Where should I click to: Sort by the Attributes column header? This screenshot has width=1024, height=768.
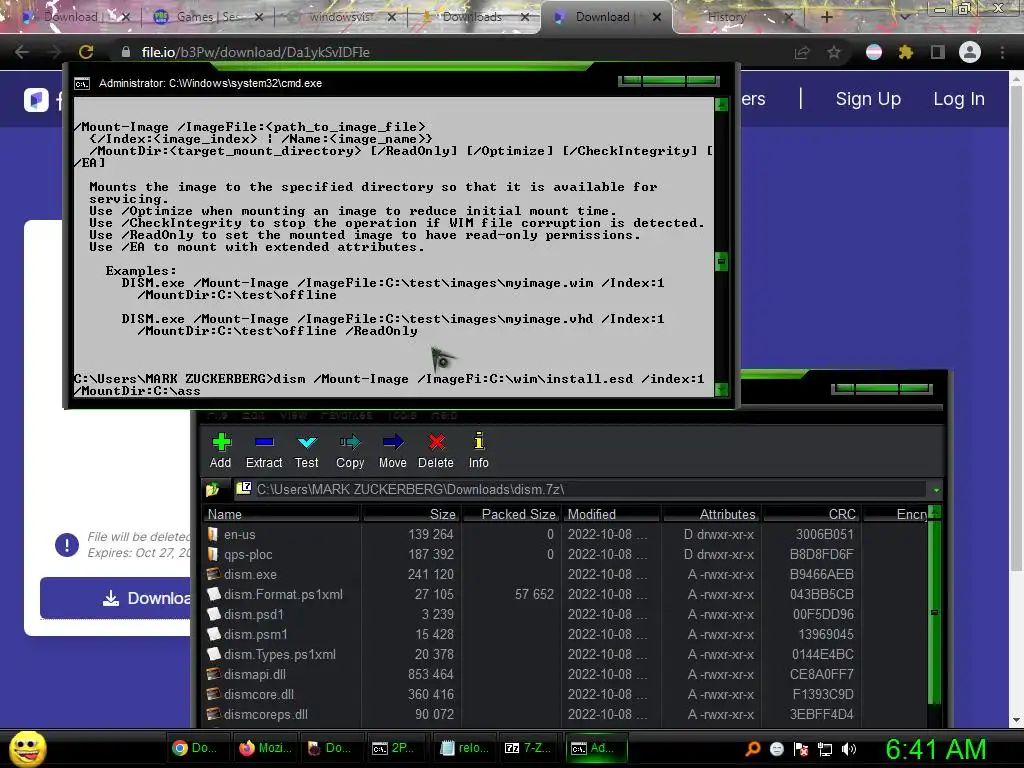pos(711,515)
